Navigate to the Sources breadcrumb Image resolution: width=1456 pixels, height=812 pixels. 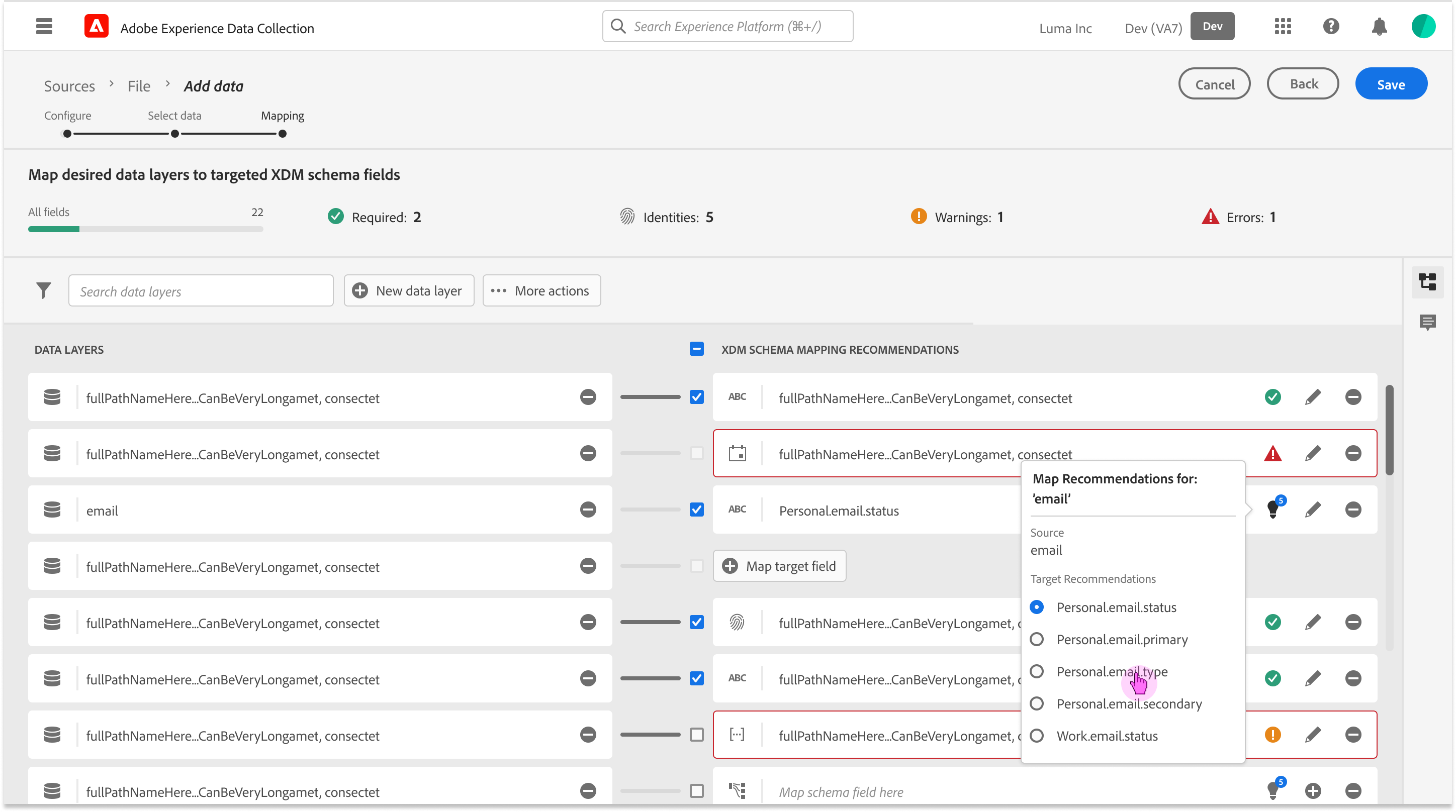tap(69, 86)
